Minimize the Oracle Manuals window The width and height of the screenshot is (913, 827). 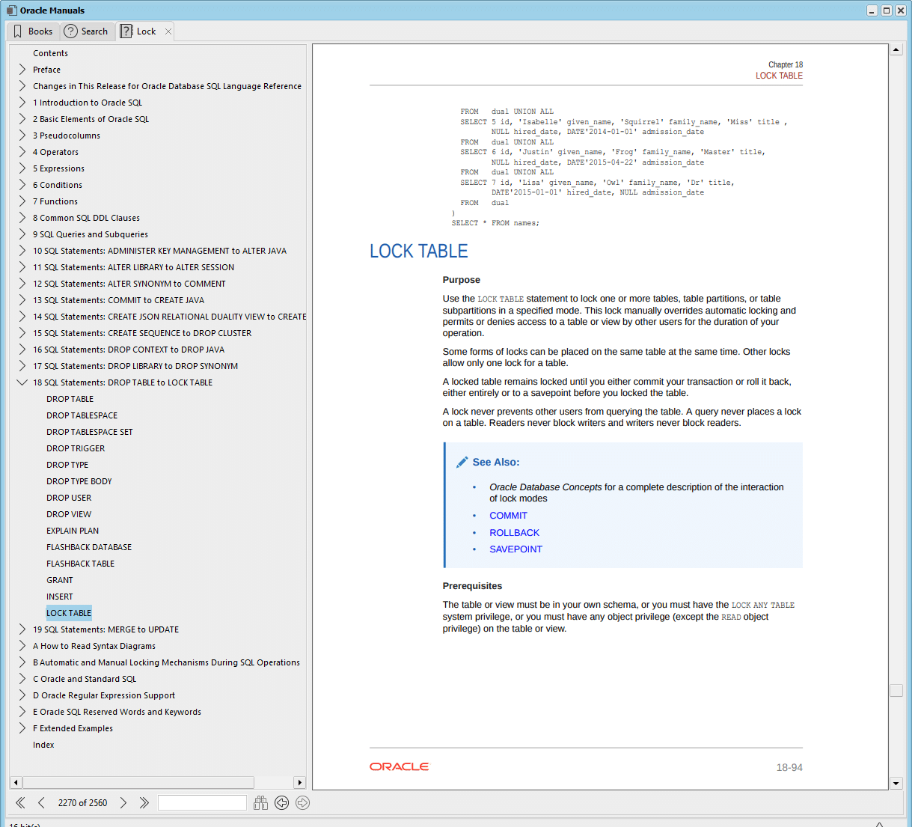(x=872, y=10)
